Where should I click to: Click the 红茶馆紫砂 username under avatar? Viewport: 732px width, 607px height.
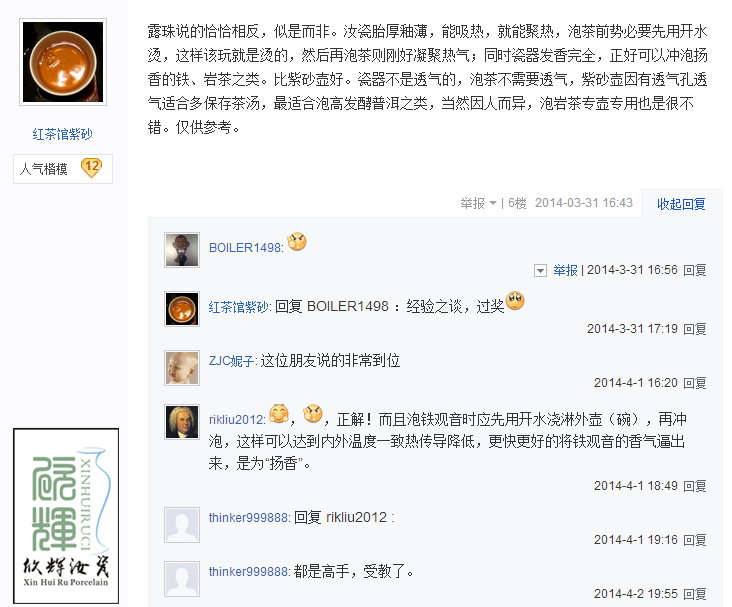click(63, 134)
